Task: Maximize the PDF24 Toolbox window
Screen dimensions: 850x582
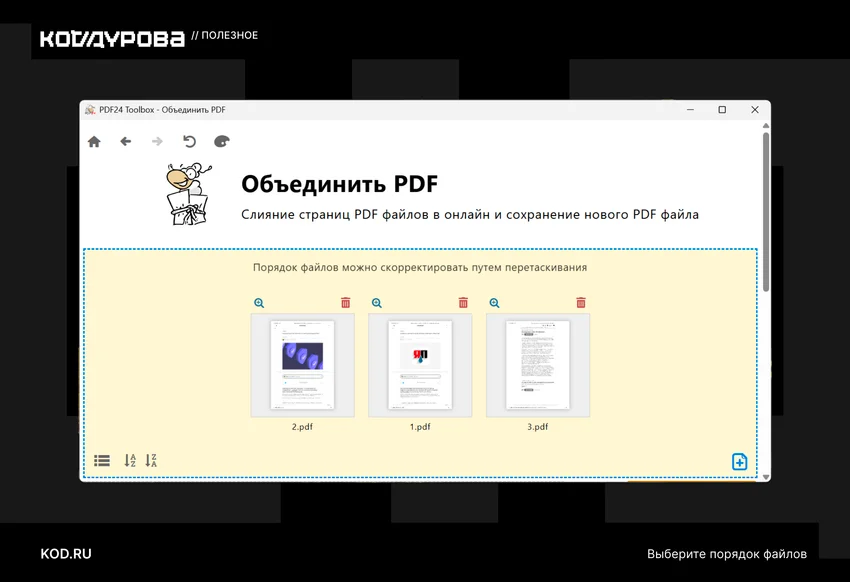Action: point(722,109)
